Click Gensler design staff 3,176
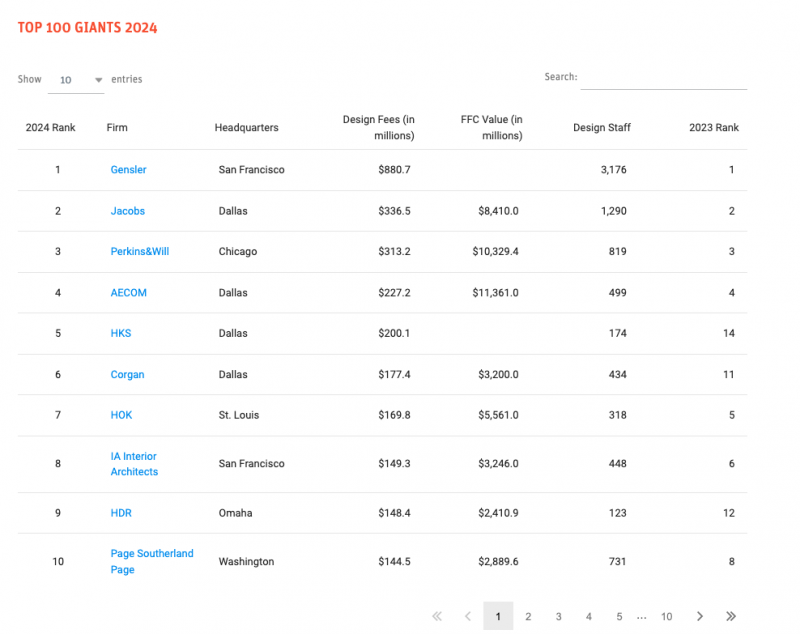 click(613, 170)
